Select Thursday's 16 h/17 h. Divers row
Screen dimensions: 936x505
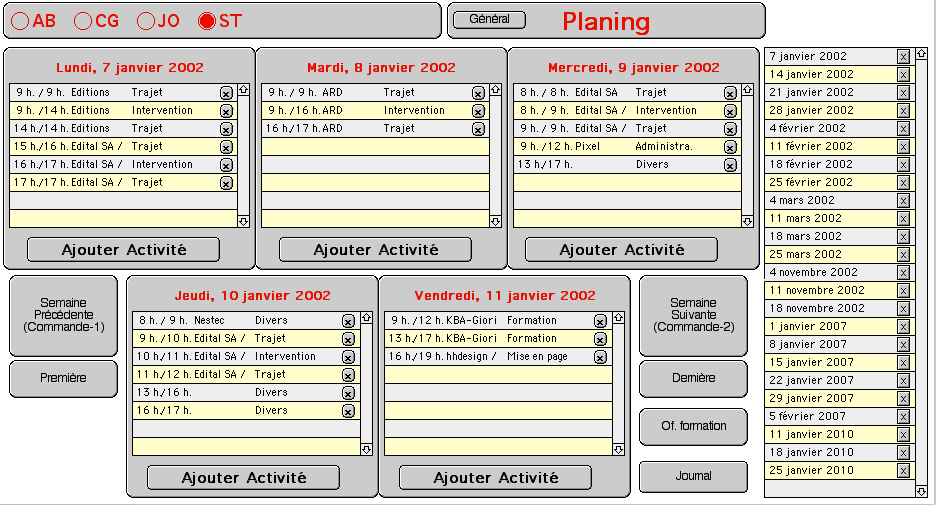247,410
